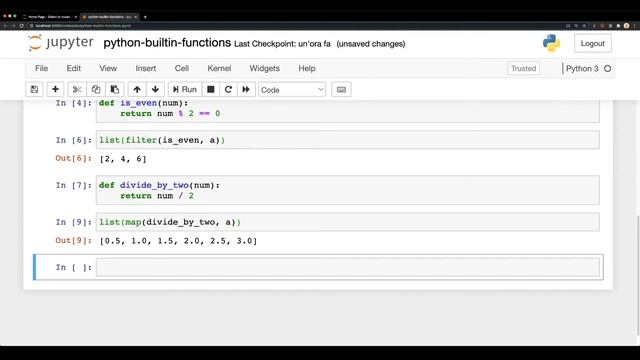Click the Out[6] prompt label

click(x=74, y=158)
